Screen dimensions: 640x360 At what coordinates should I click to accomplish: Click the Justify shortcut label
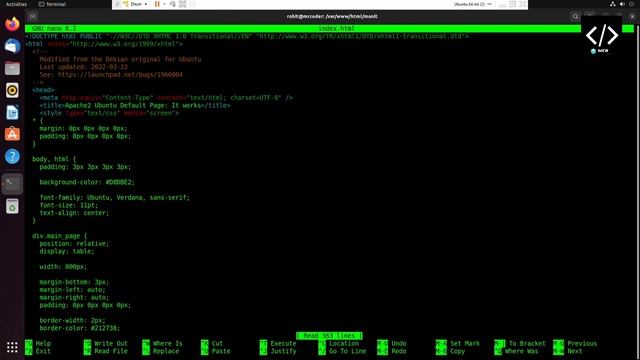coord(283,351)
